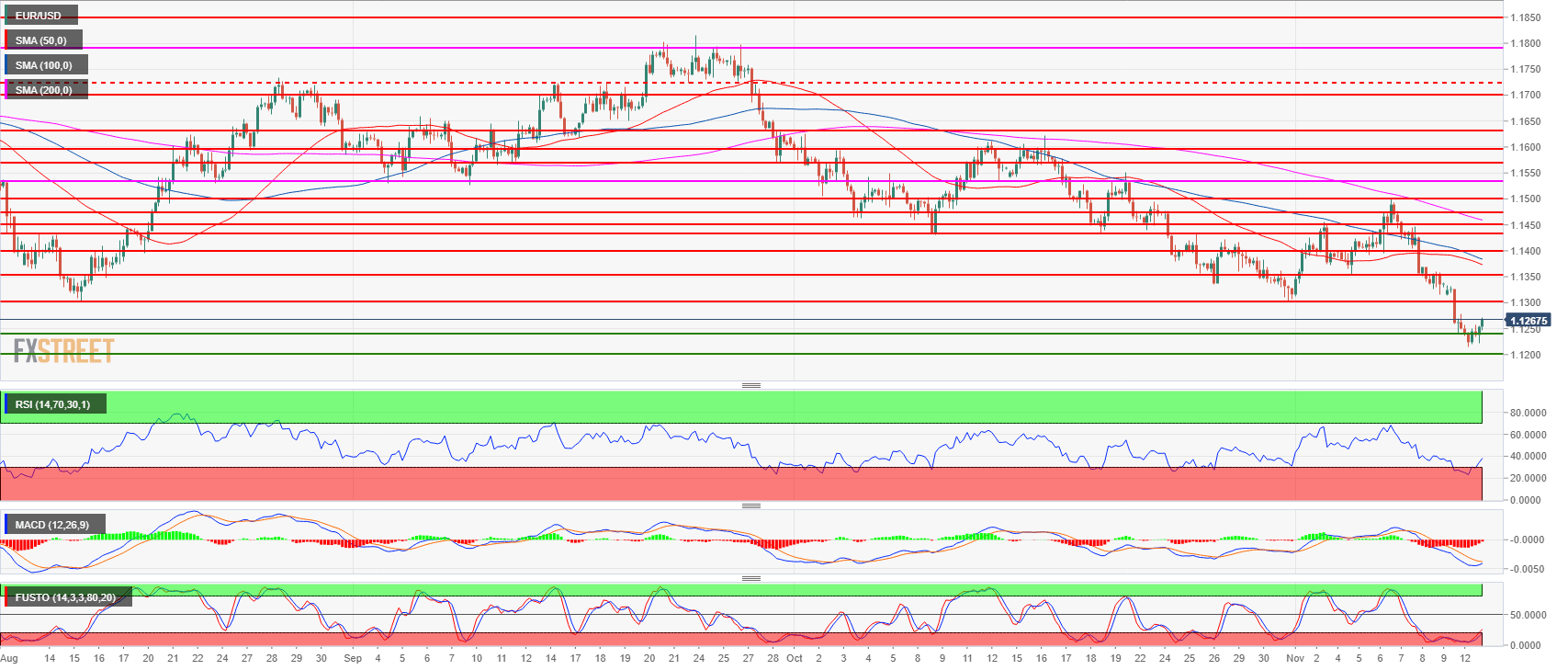Click the Sep label on the date axis
1568x670 pixels.
[353, 658]
